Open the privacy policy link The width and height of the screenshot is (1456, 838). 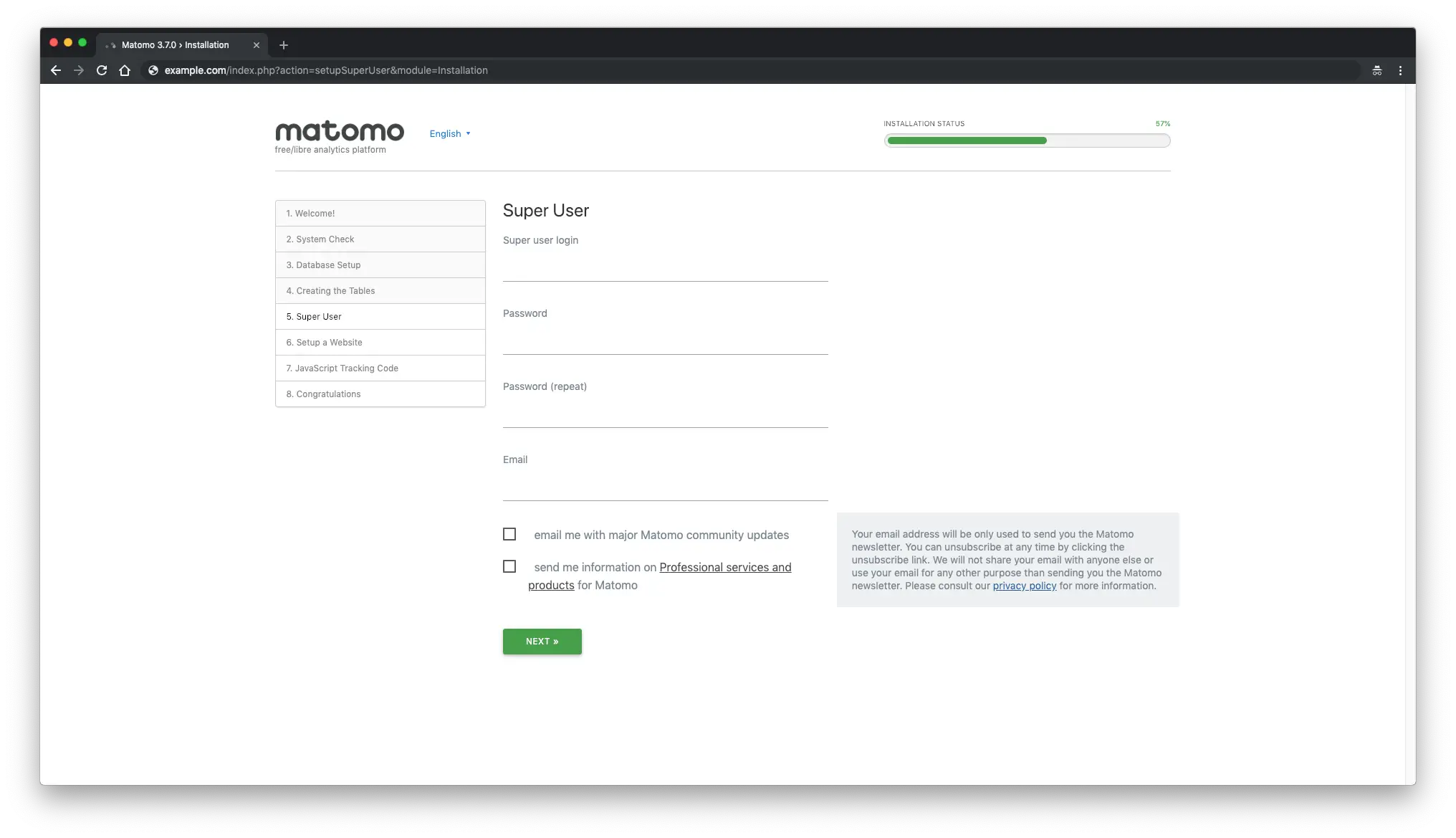tap(1024, 586)
